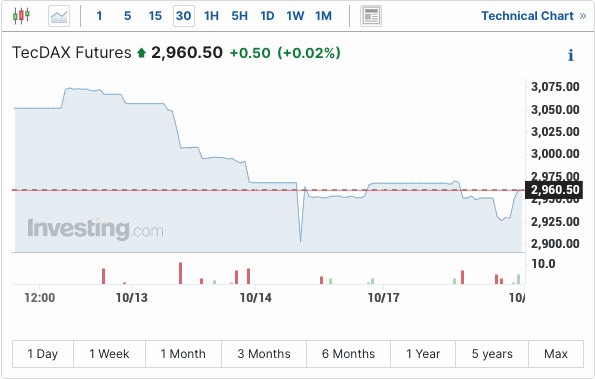Select the 1D interval
The height and width of the screenshot is (379, 595).
[x=267, y=16]
